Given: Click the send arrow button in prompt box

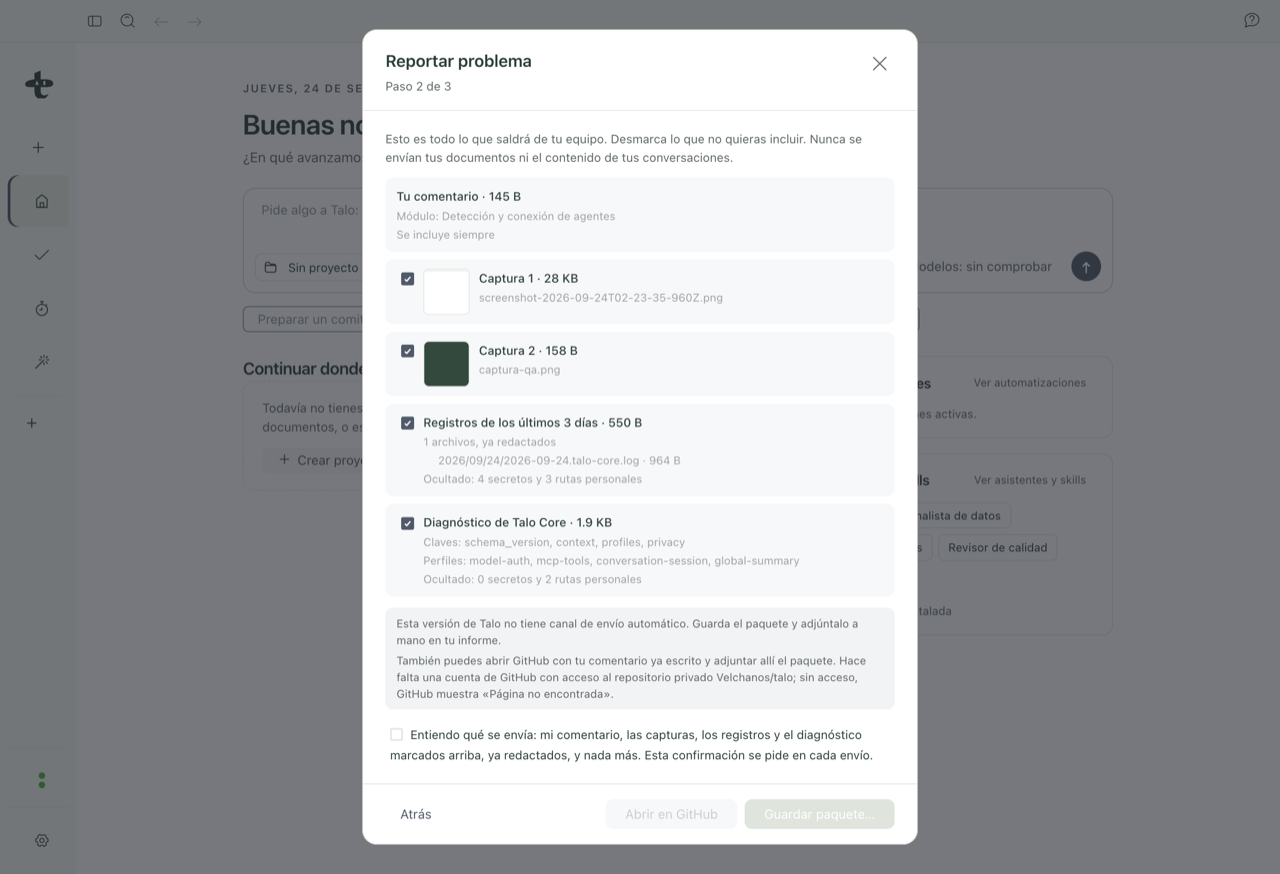Looking at the screenshot, I should point(1086,267).
